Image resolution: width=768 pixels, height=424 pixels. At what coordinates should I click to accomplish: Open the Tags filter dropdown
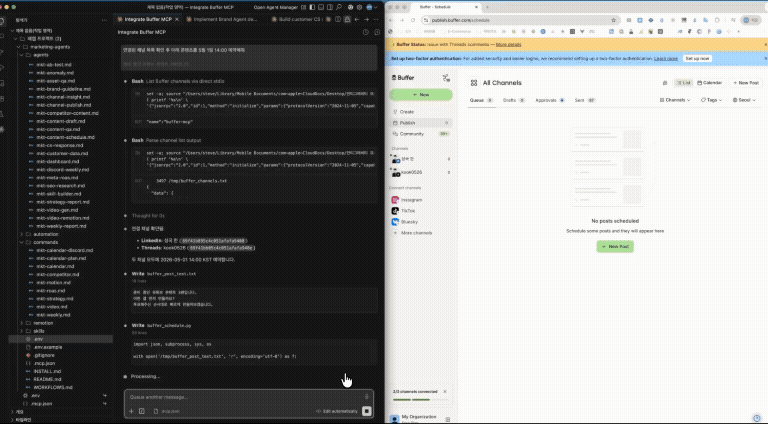(711, 100)
